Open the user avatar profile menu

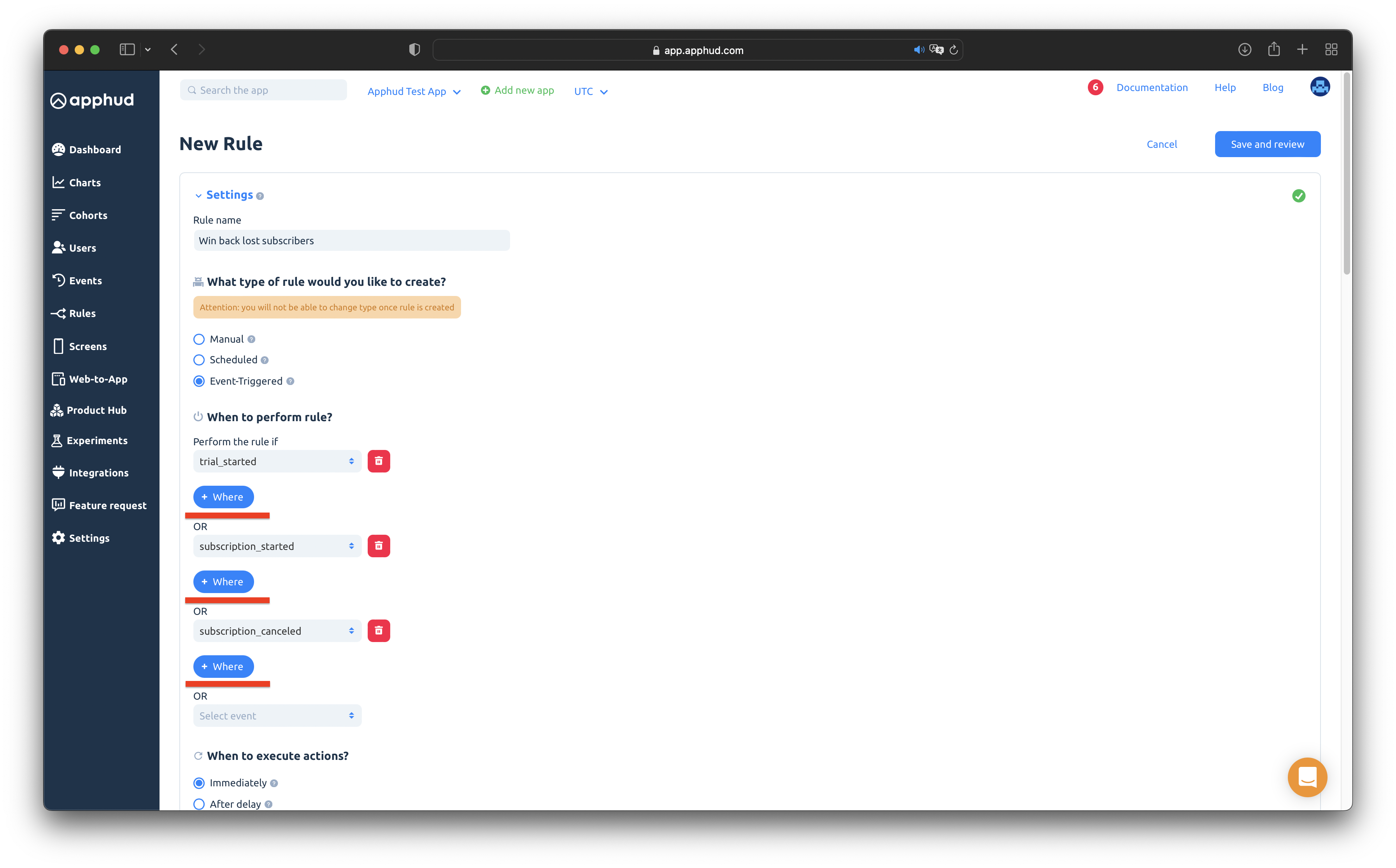tap(1320, 87)
